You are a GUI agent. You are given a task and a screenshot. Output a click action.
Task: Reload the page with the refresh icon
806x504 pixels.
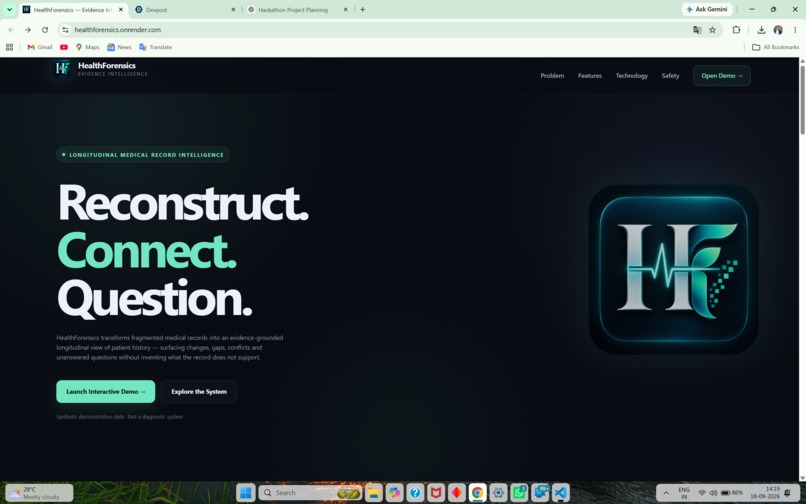pos(45,30)
